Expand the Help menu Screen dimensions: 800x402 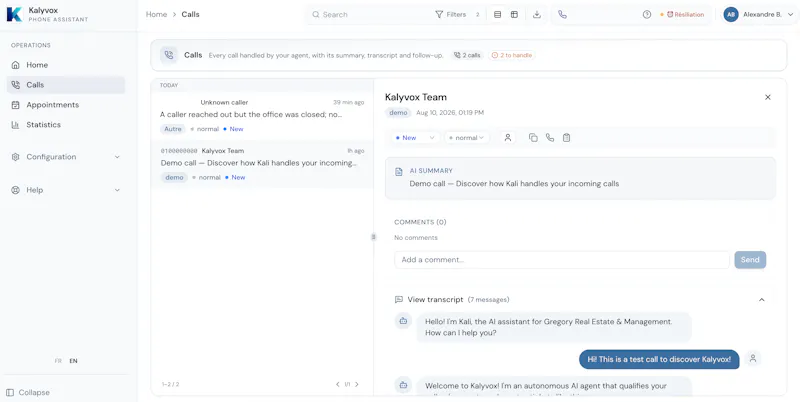click(66, 190)
